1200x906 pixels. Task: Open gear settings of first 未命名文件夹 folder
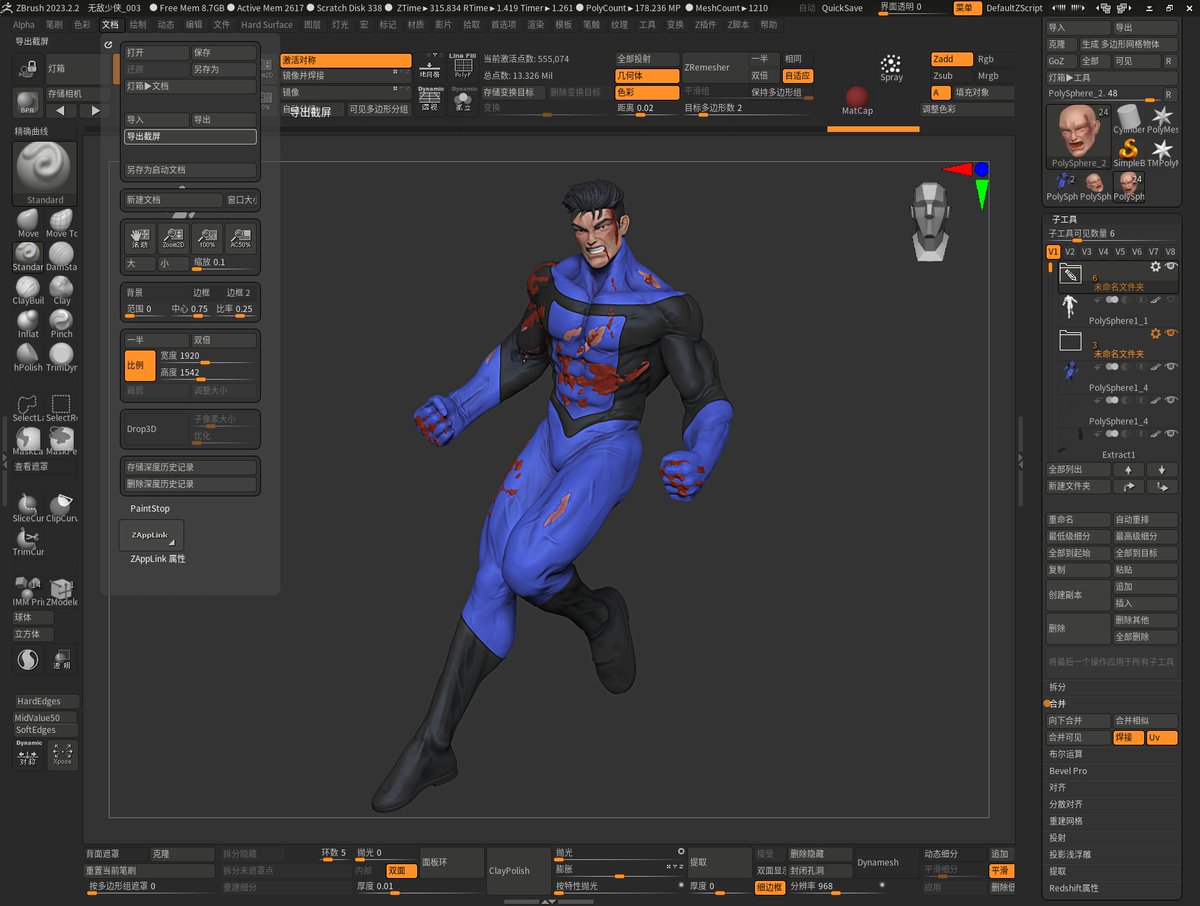1156,267
